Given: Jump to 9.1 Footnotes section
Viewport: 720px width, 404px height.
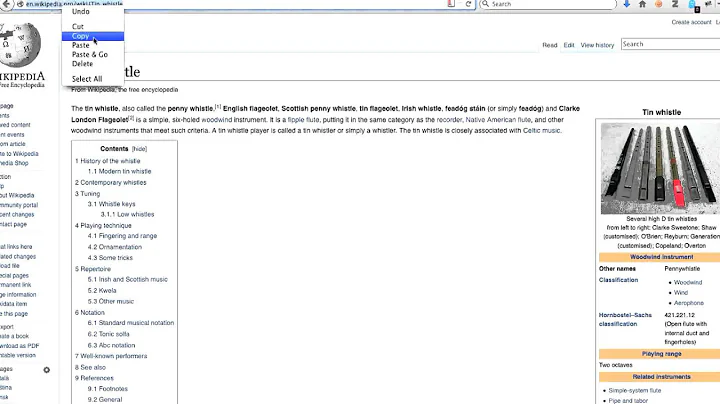Looking at the screenshot, I should [108, 388].
